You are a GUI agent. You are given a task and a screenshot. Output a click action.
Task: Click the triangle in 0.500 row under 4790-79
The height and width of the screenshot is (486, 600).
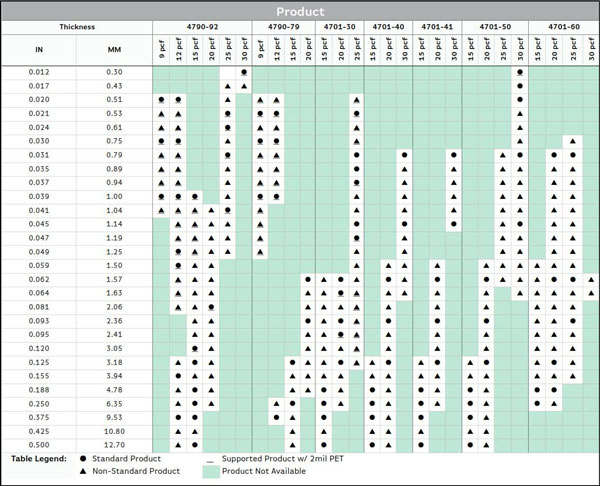(293, 445)
